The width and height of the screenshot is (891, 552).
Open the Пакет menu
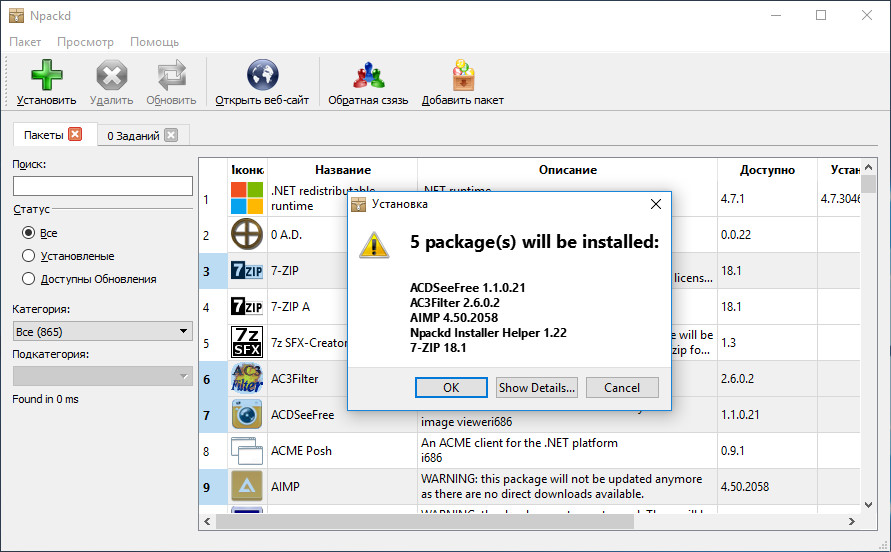click(25, 42)
